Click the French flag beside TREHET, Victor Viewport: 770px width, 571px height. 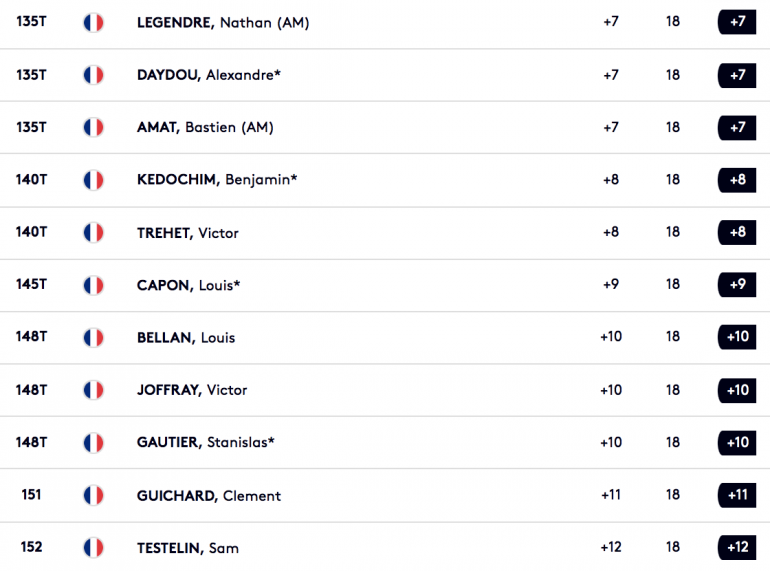[93, 233]
